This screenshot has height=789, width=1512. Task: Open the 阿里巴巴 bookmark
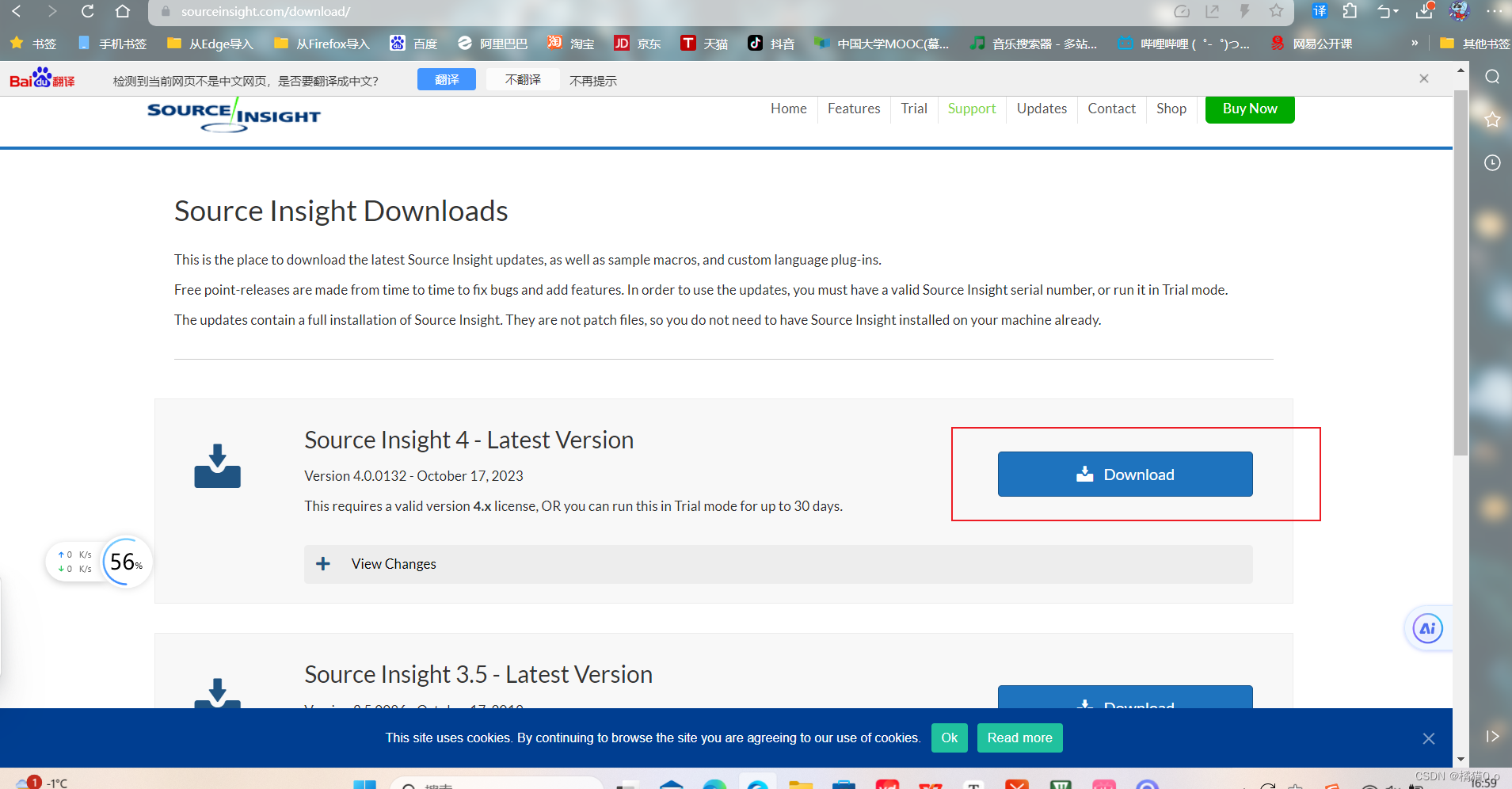pos(492,44)
